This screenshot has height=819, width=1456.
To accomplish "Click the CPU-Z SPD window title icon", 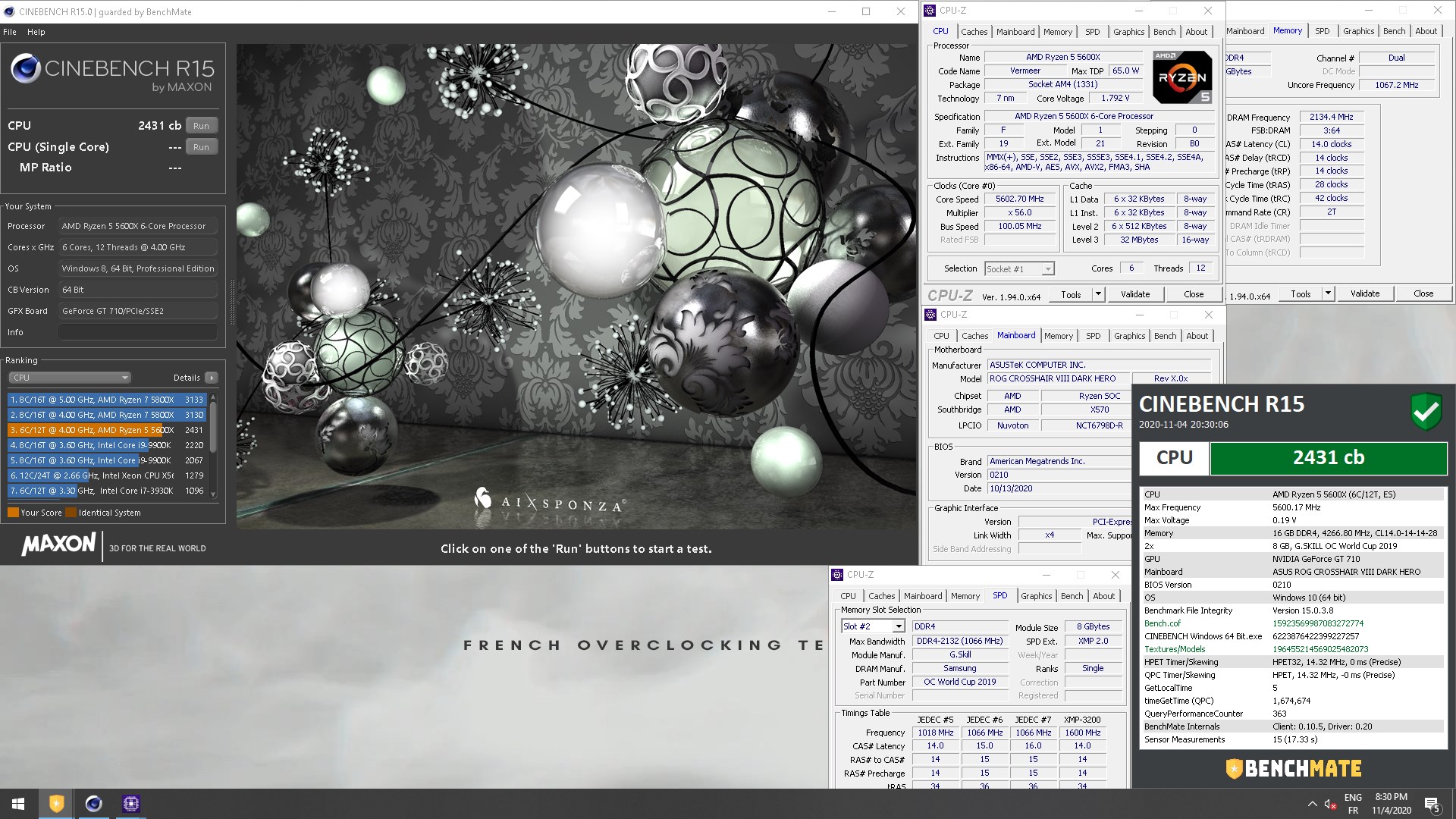I will (x=837, y=575).
